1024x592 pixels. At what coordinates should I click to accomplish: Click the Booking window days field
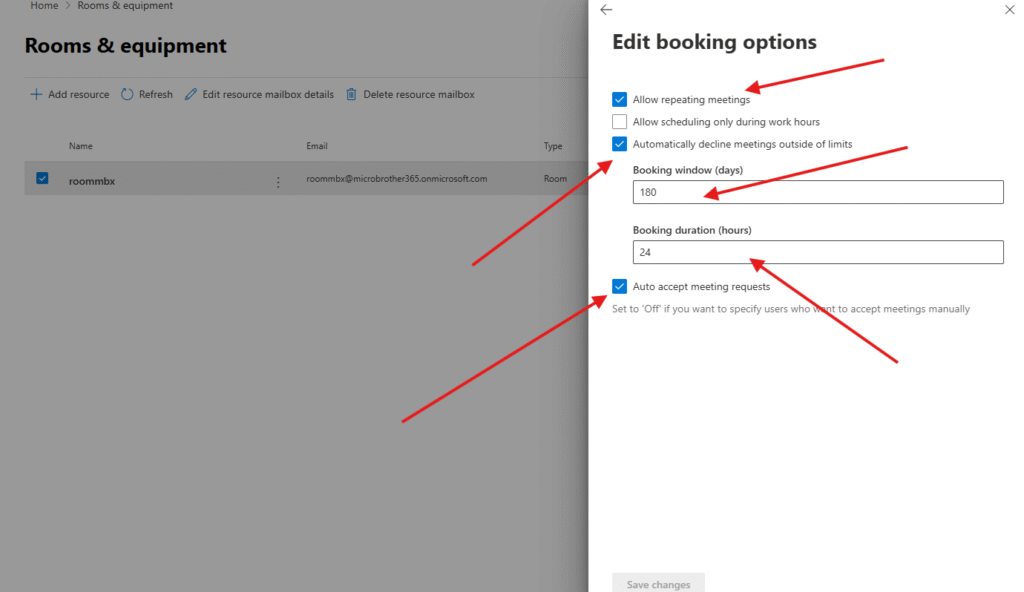817,192
